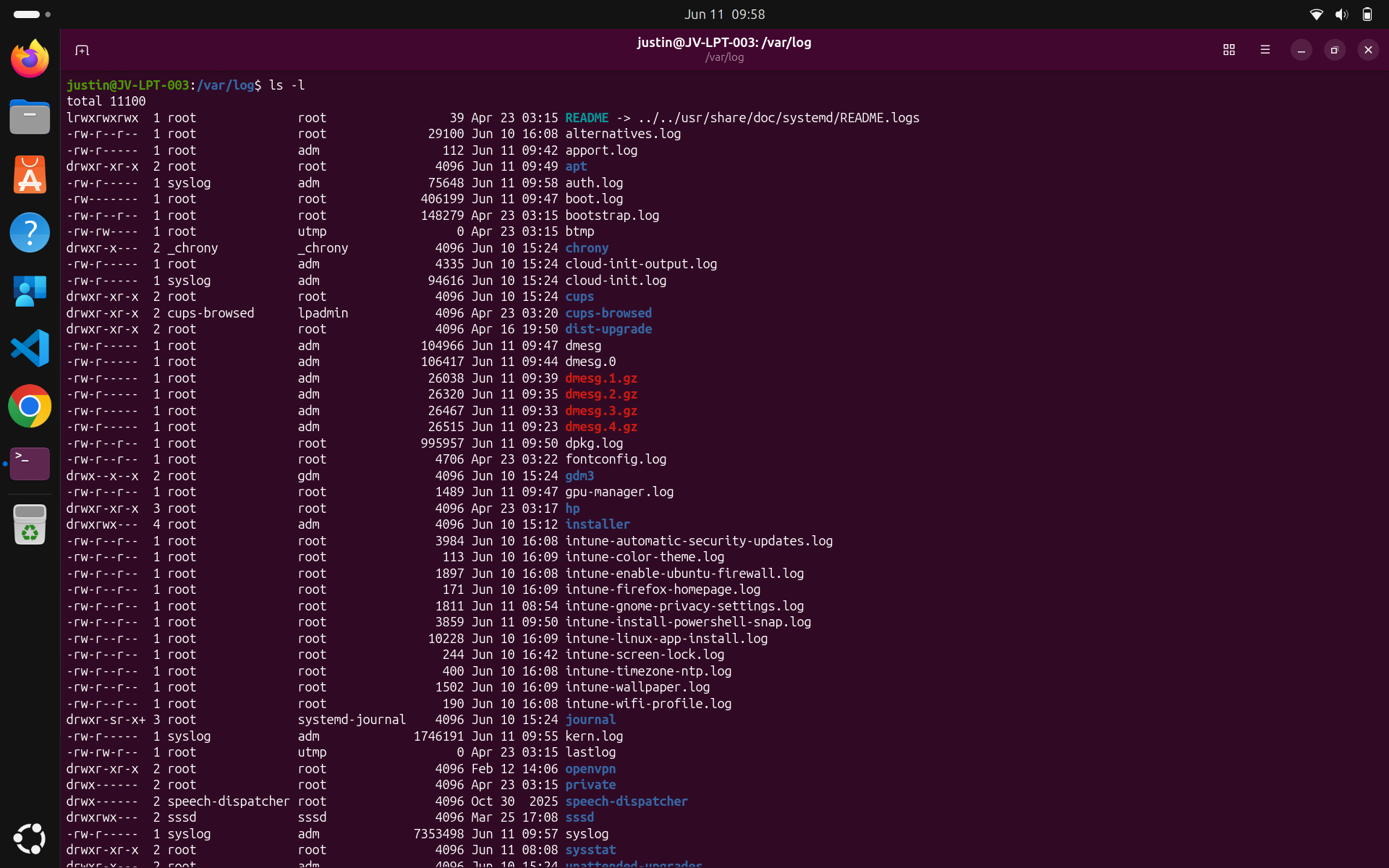This screenshot has height=868, width=1389.
Task: Click the battery indicator icon
Action: pos(1367,14)
